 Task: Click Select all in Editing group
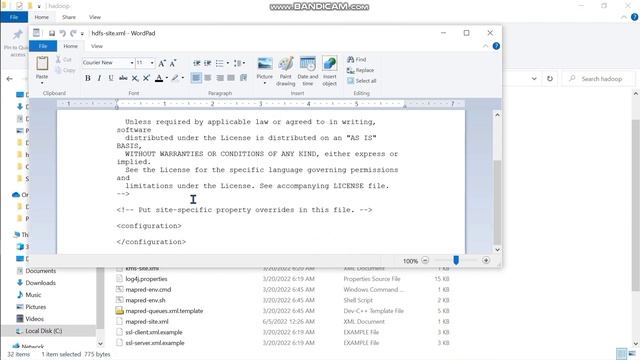pos(362,81)
